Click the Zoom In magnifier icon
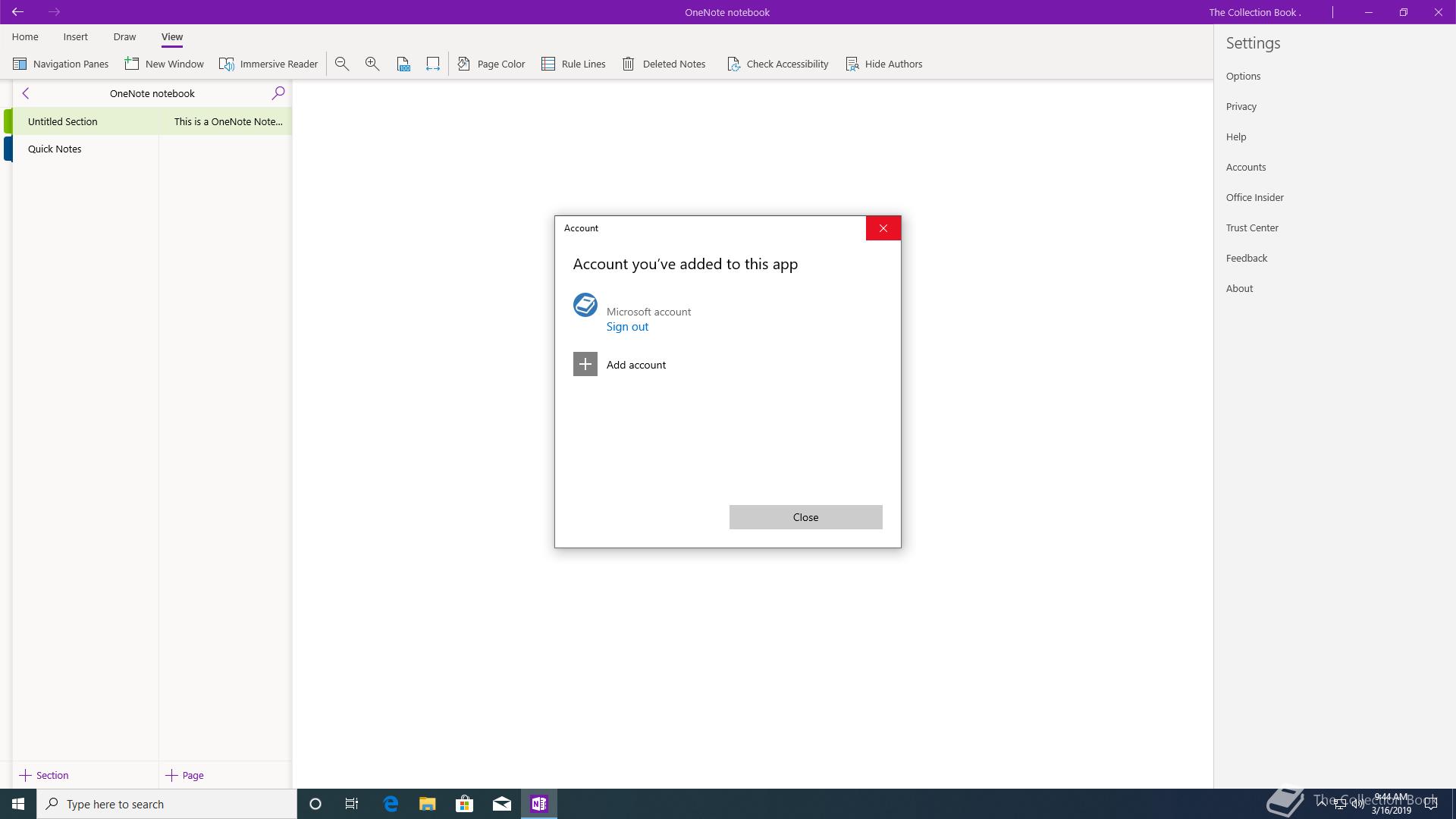This screenshot has width=1456, height=819. pos(372,64)
